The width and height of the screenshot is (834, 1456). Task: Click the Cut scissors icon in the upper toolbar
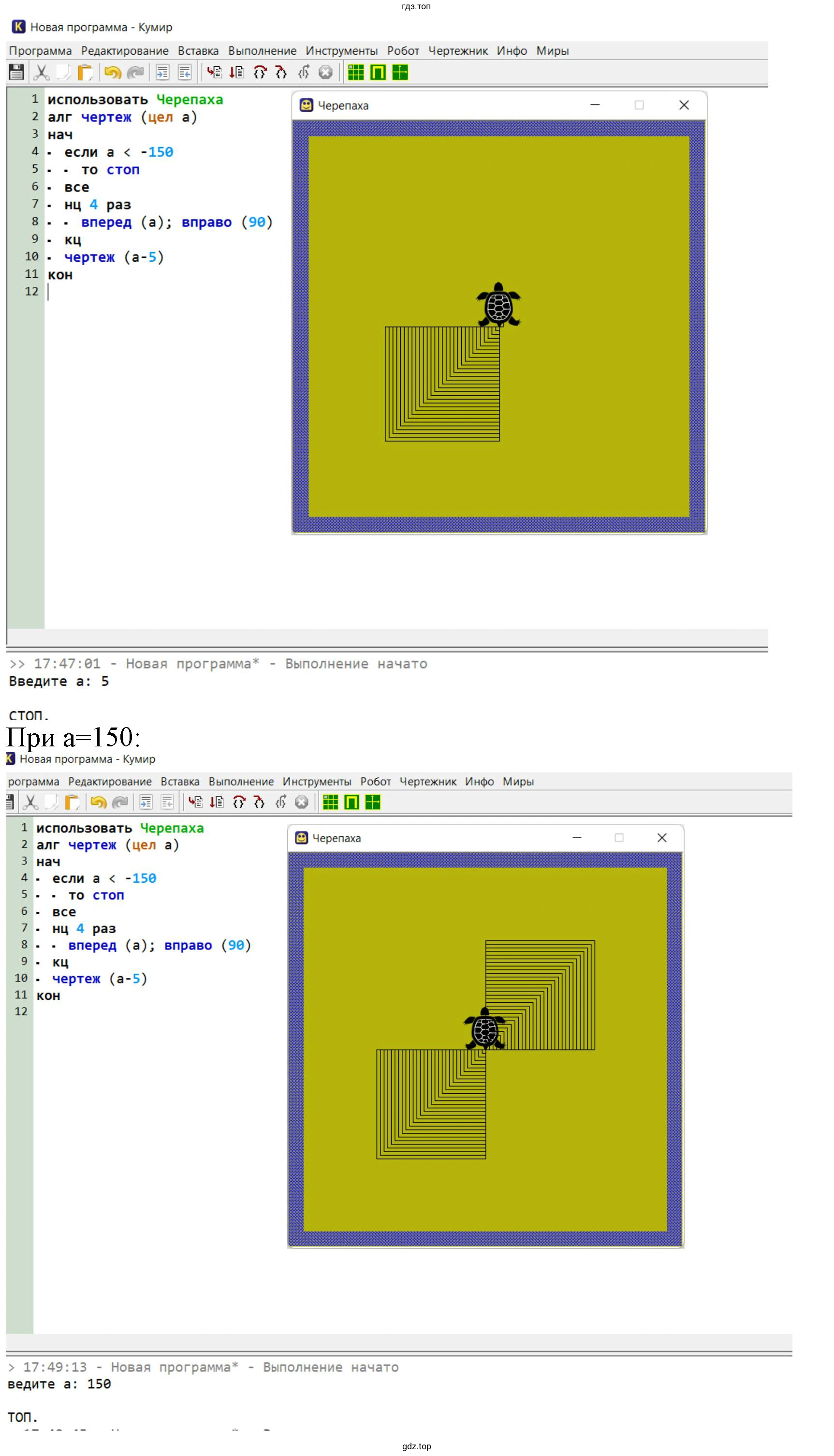(41, 72)
